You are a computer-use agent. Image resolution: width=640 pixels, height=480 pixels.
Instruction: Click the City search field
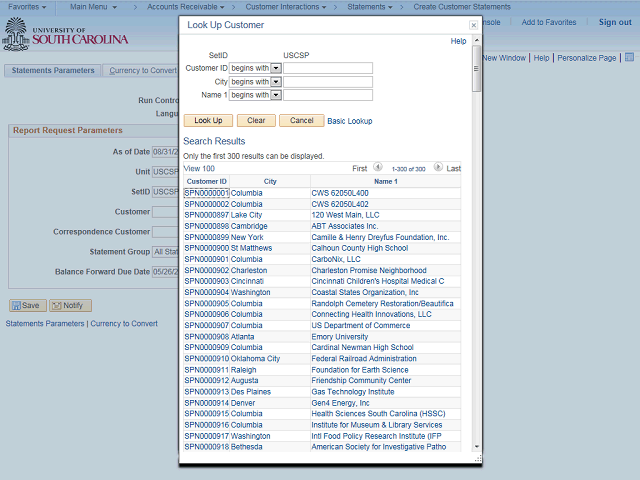click(328, 82)
